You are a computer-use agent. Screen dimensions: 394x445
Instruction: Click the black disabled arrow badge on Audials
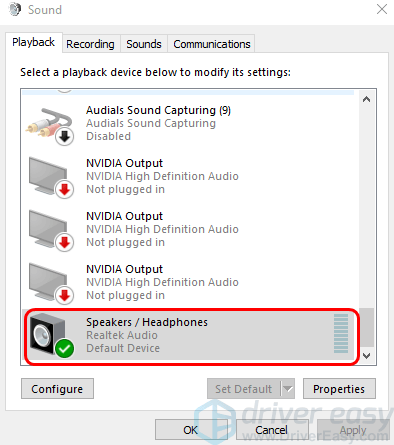(x=65, y=136)
